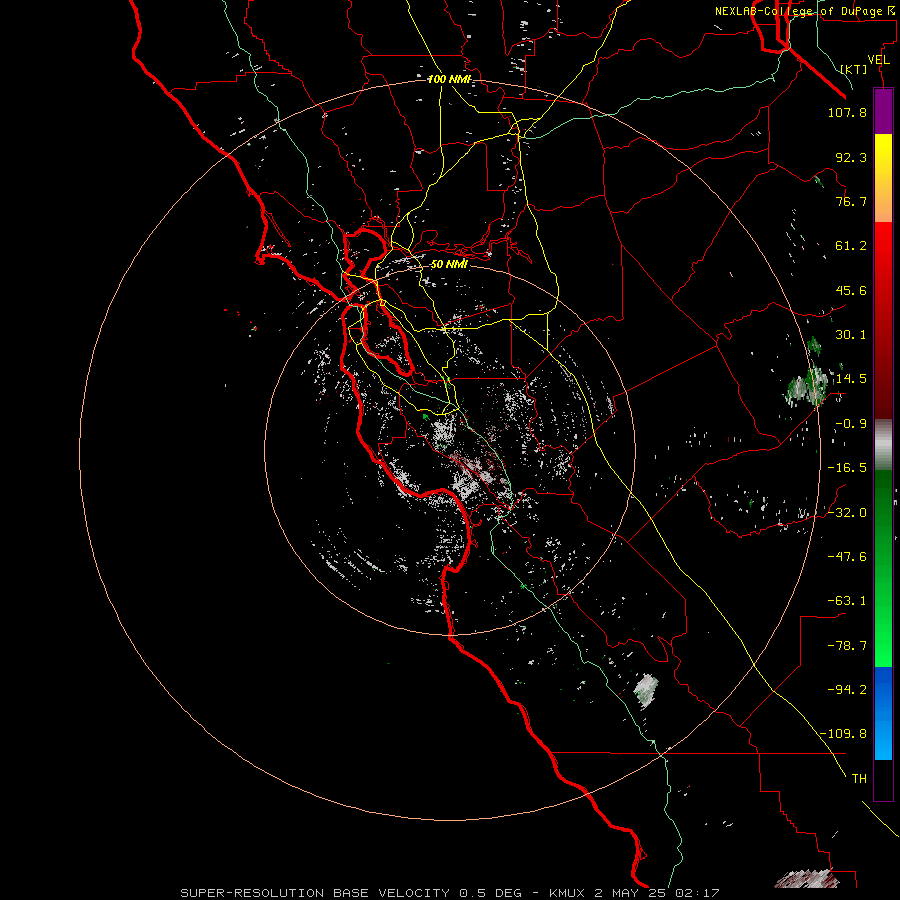This screenshot has width=900, height=900.
Task: Select the -78.7 value on velocity scale
Action: (847, 646)
